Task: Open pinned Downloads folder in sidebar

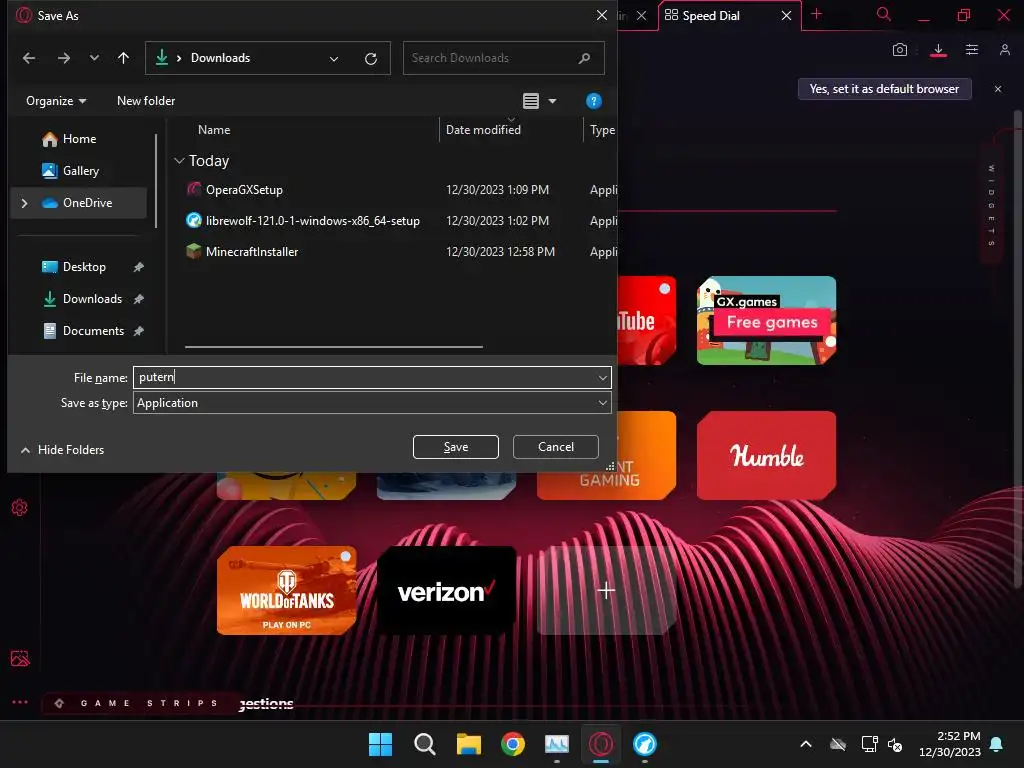Action: pos(92,299)
